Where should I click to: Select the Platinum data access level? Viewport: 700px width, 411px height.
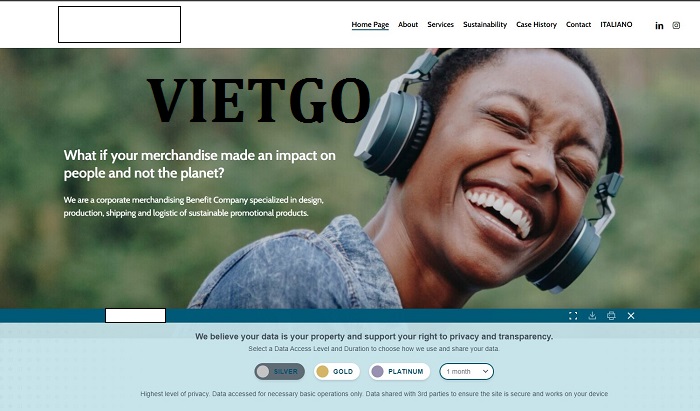point(399,371)
